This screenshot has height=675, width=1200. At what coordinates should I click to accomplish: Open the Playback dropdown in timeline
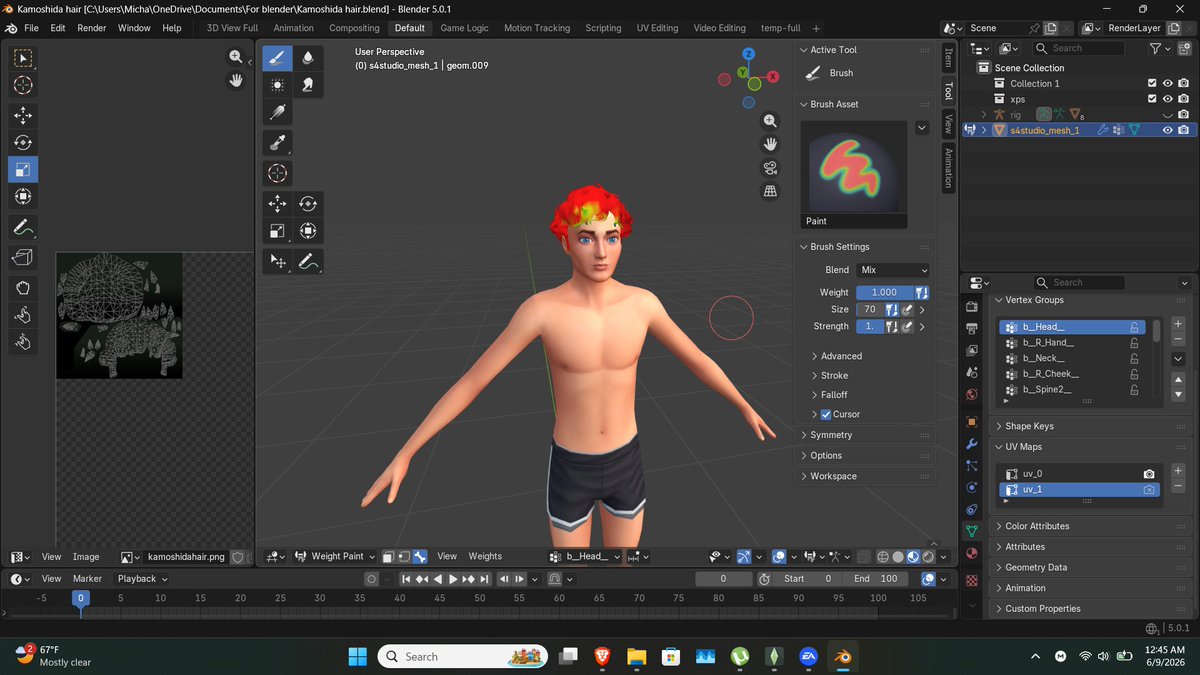[x=142, y=578]
